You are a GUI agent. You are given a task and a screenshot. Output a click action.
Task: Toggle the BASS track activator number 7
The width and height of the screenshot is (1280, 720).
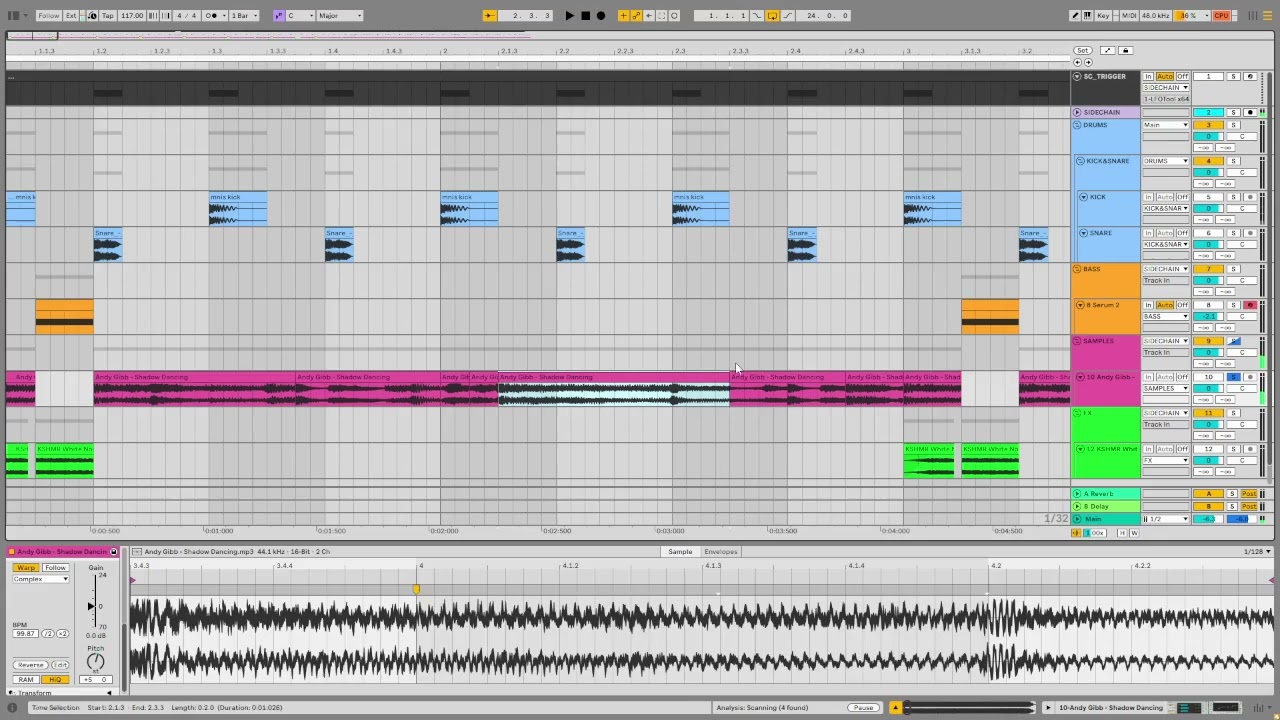(x=1208, y=269)
